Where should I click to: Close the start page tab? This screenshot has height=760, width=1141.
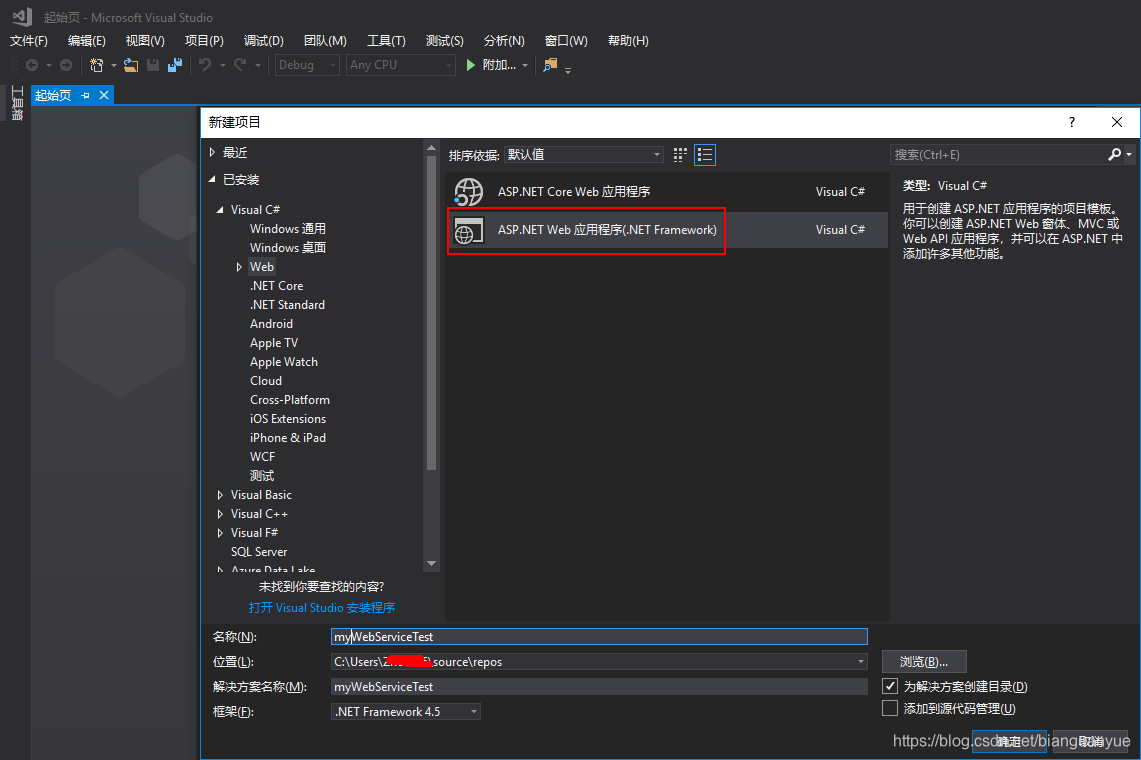(x=104, y=95)
